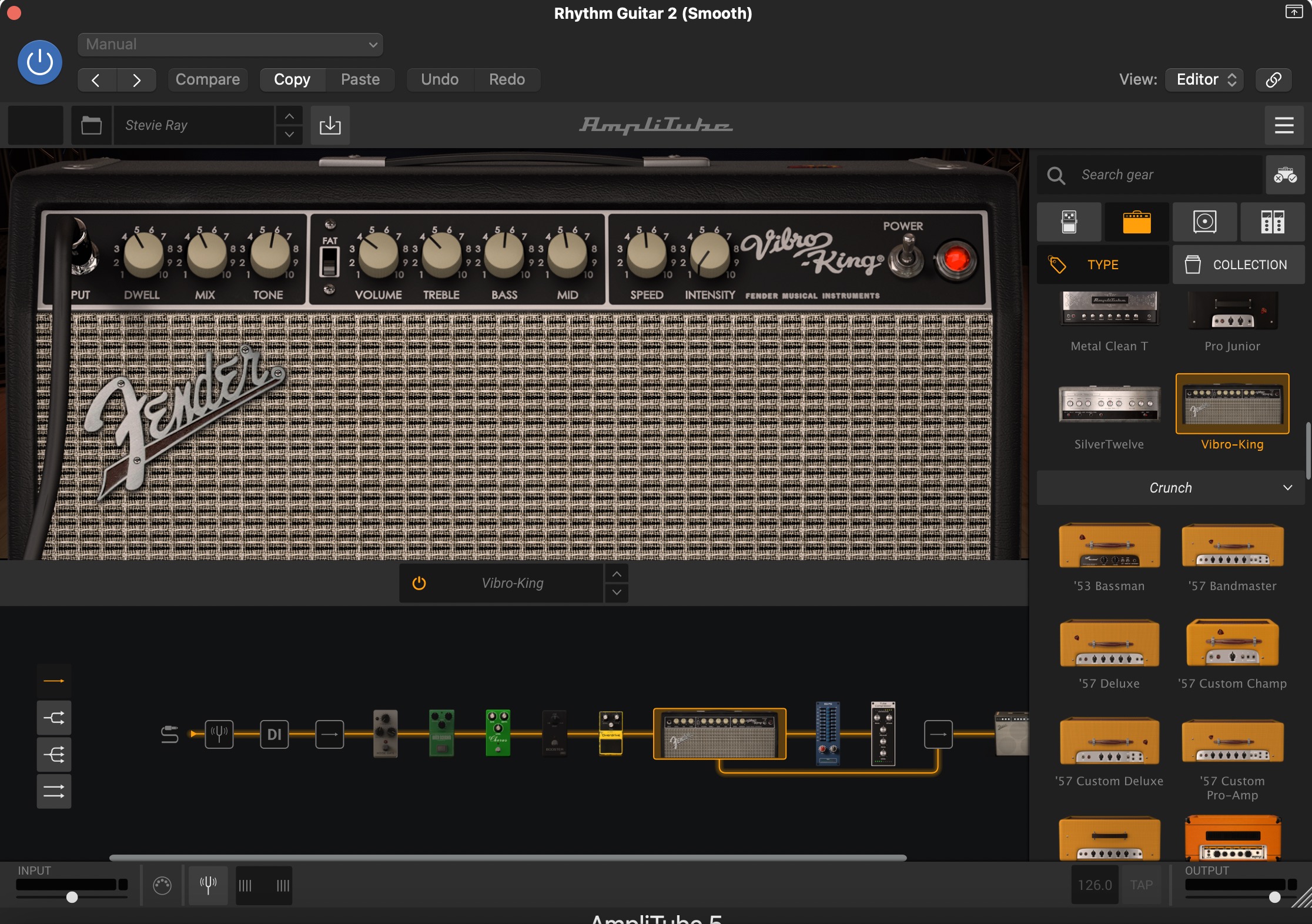This screenshot has width=1312, height=924.
Task: Select the '53 Bassman amp
Action: pos(1109,557)
